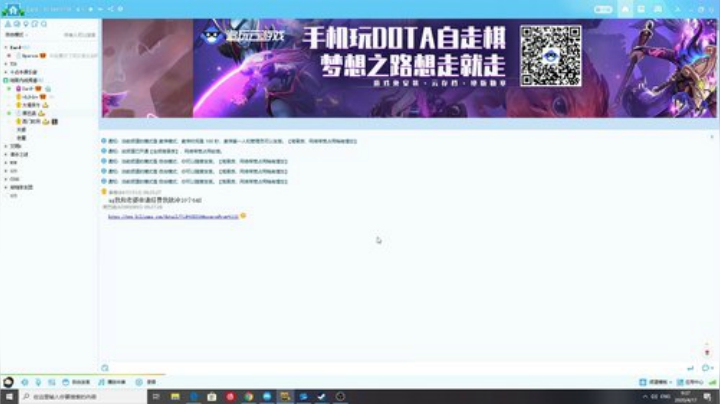Select the tab right of the home tab
This screenshot has width=720, height=404.
641,9
